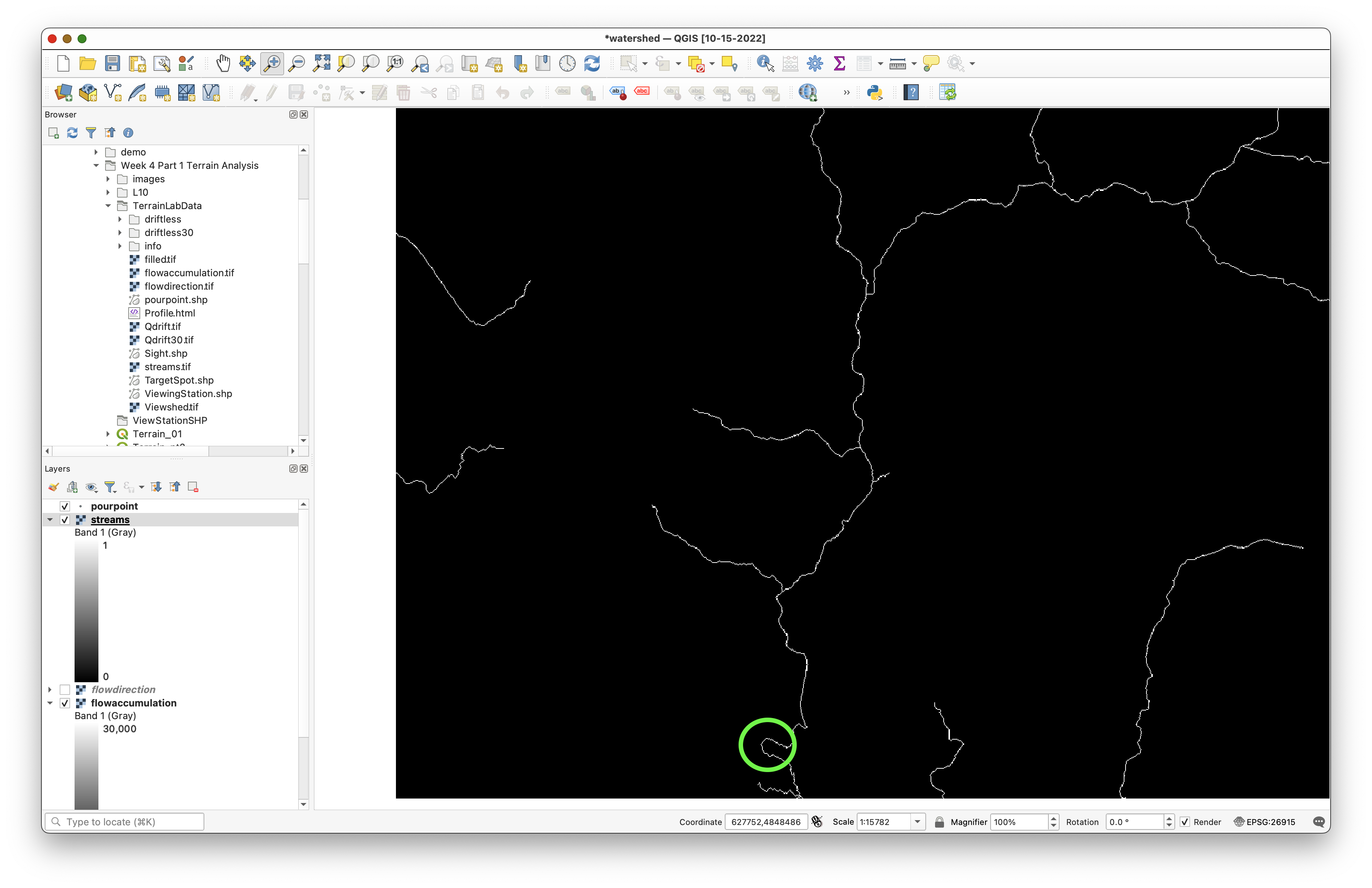Screen dimensions: 1372x888
Task: Expand the driftless30 folder
Action: pos(120,233)
